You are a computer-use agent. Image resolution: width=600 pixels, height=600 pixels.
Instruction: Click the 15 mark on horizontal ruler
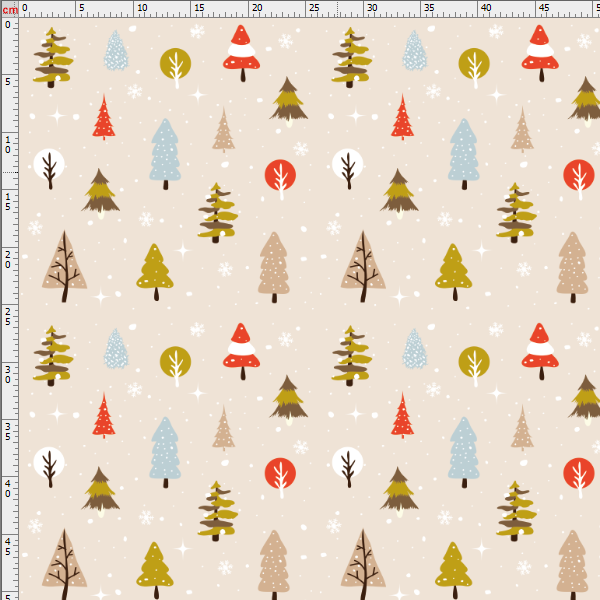tap(199, 8)
